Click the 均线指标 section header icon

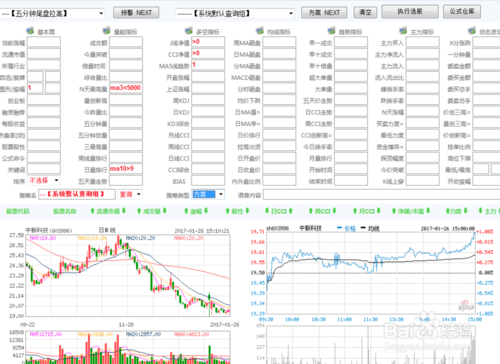(x=260, y=31)
